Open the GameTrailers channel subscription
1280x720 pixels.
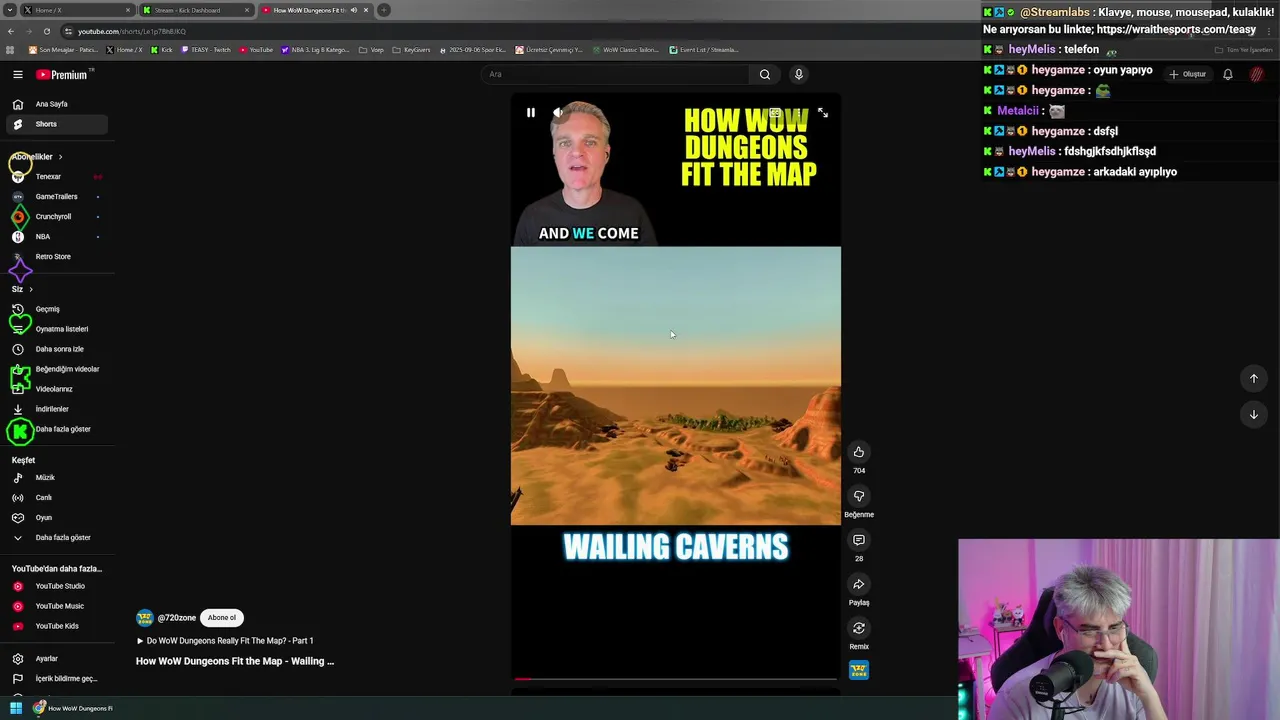(x=56, y=197)
